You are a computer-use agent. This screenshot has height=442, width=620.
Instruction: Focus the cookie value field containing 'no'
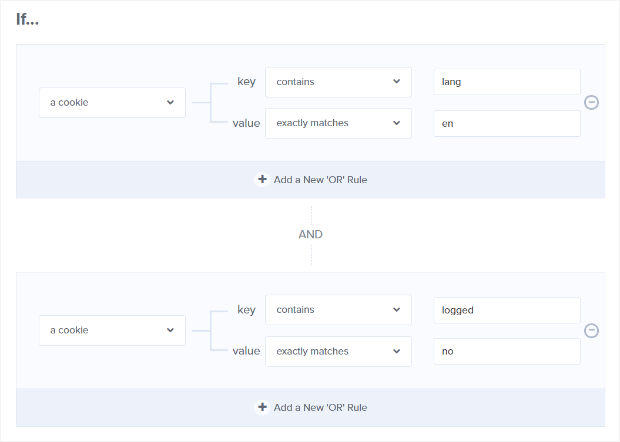tap(507, 352)
